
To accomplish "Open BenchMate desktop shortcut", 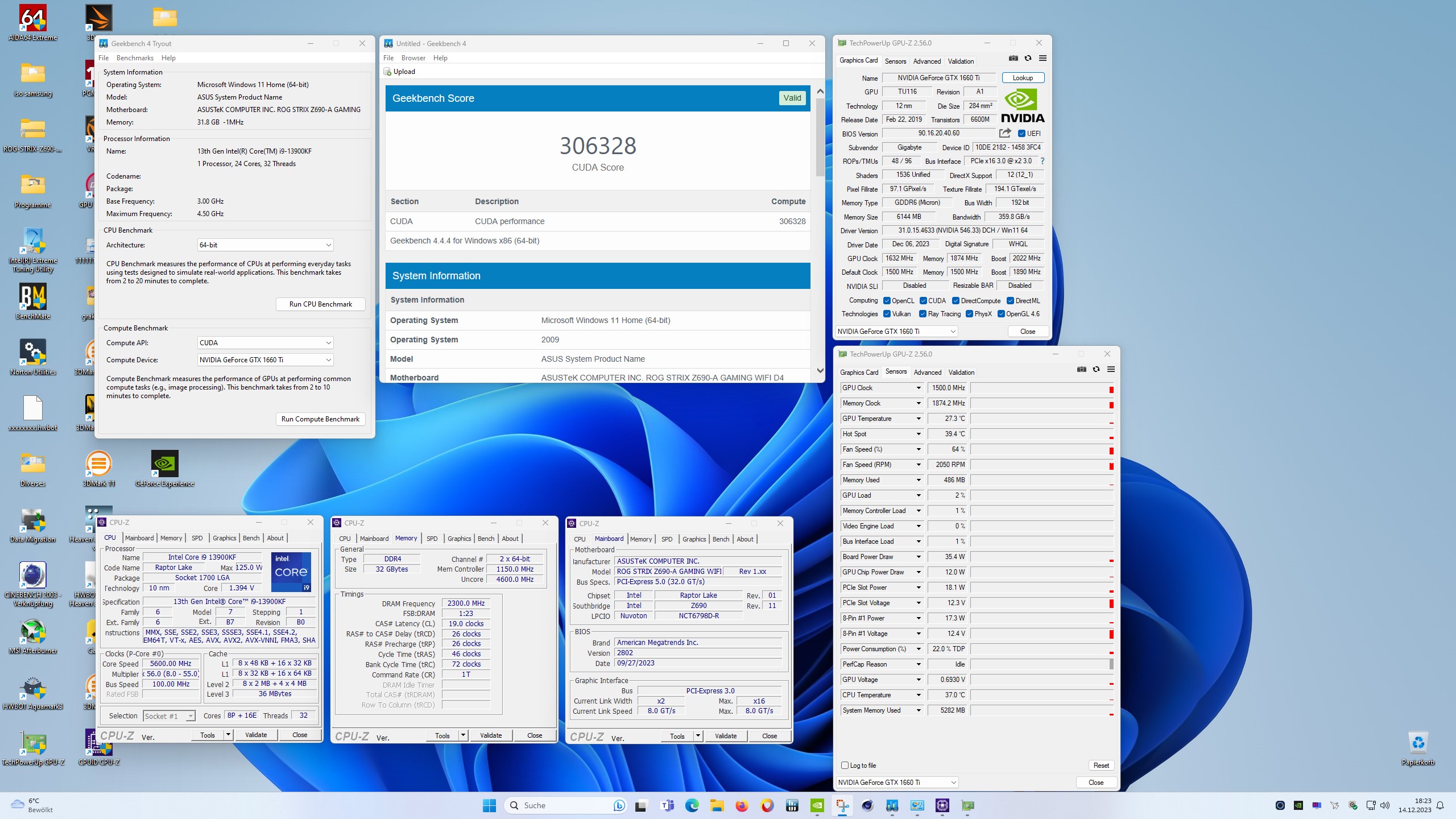I will [x=32, y=301].
